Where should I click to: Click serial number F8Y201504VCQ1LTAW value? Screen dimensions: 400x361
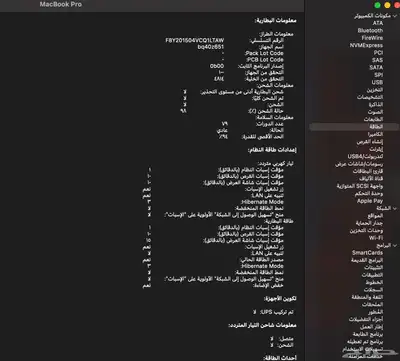[195, 40]
